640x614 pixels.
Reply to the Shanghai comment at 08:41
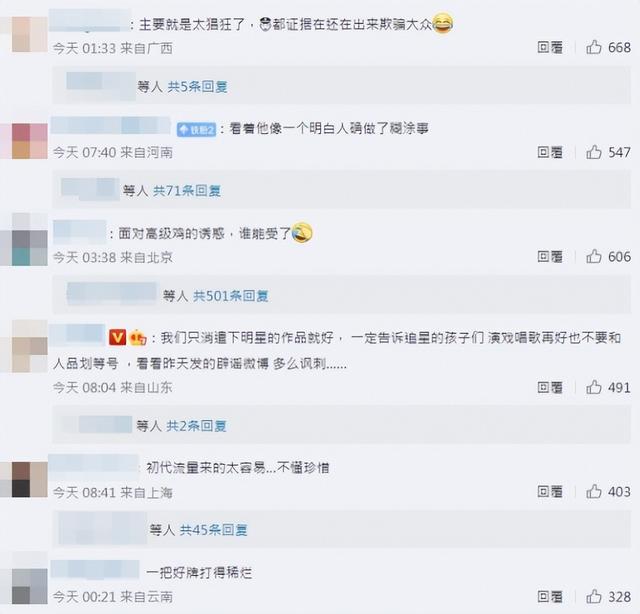pos(550,492)
